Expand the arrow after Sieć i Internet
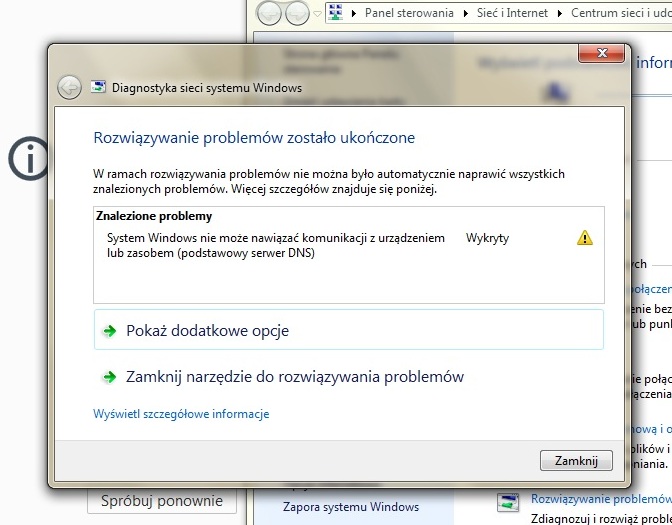 559,13
